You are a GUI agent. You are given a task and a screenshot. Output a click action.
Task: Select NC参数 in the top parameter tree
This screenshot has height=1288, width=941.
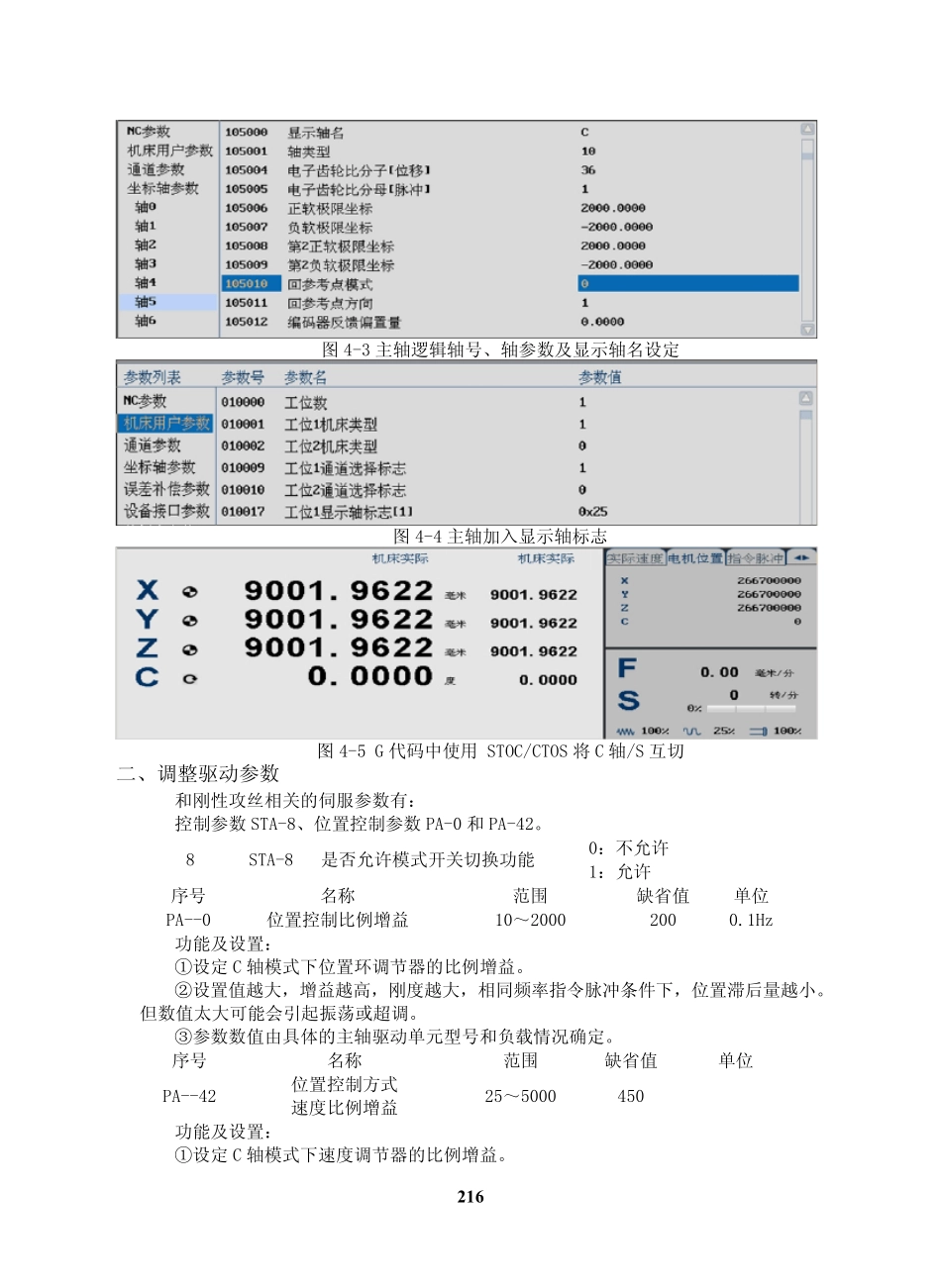[148, 132]
